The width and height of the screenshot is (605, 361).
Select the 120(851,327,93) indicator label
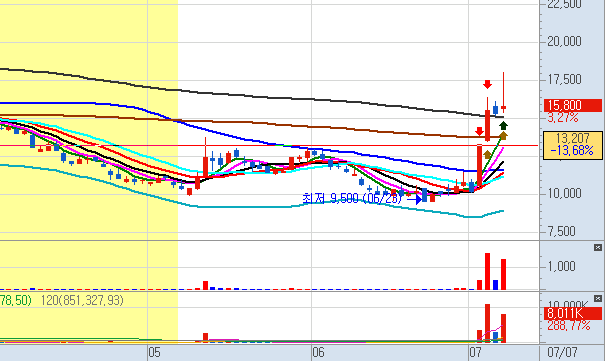[x=82, y=300]
